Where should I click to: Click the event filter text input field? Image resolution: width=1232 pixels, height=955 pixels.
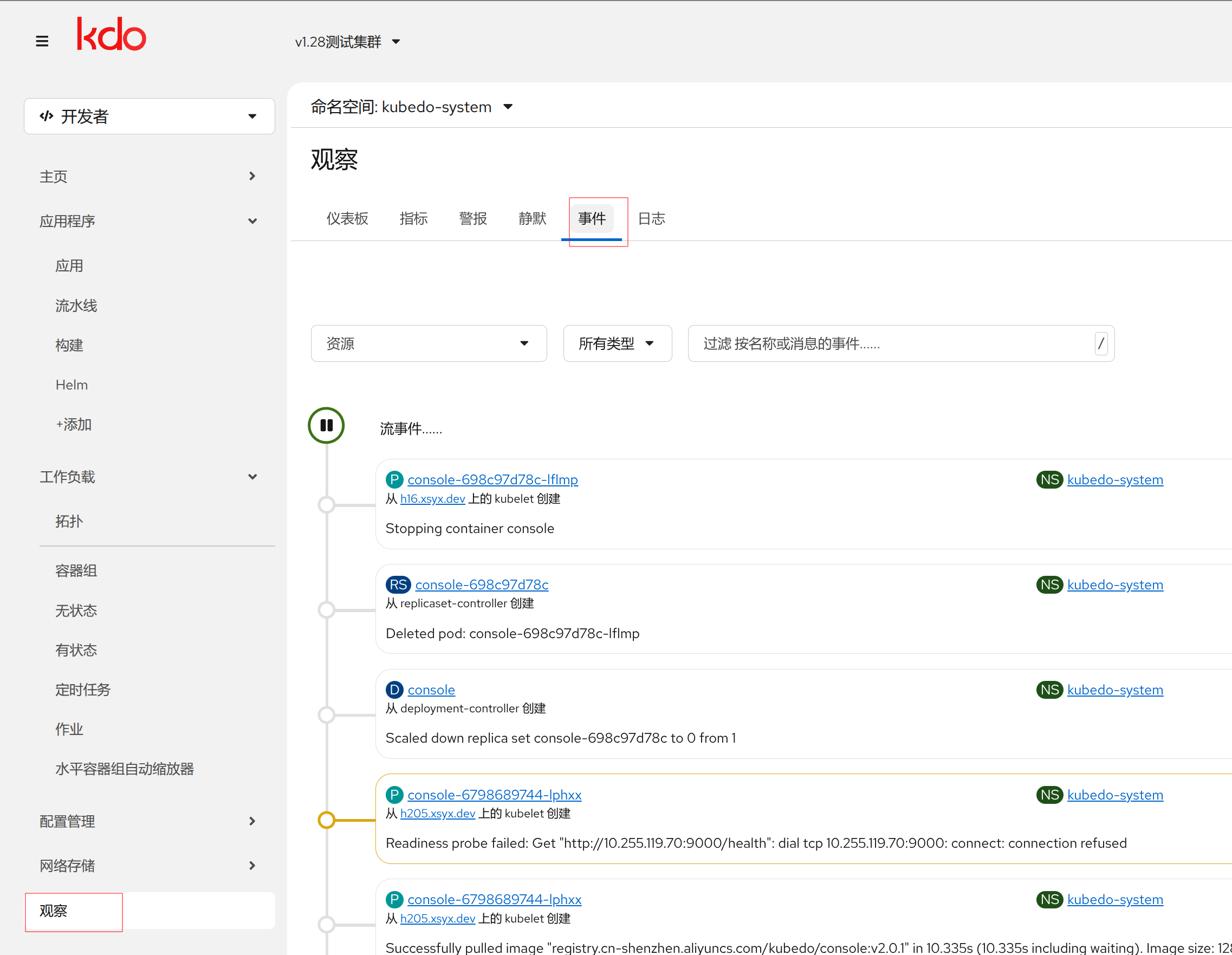pyautogui.click(x=891, y=343)
